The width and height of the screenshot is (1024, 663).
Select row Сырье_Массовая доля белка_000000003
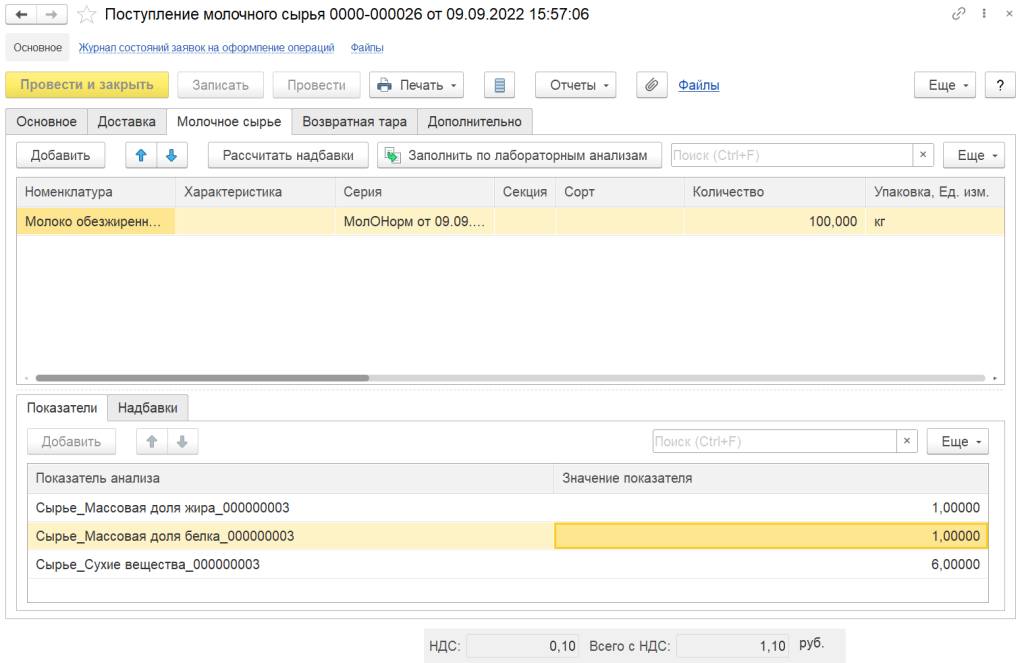[508, 536]
